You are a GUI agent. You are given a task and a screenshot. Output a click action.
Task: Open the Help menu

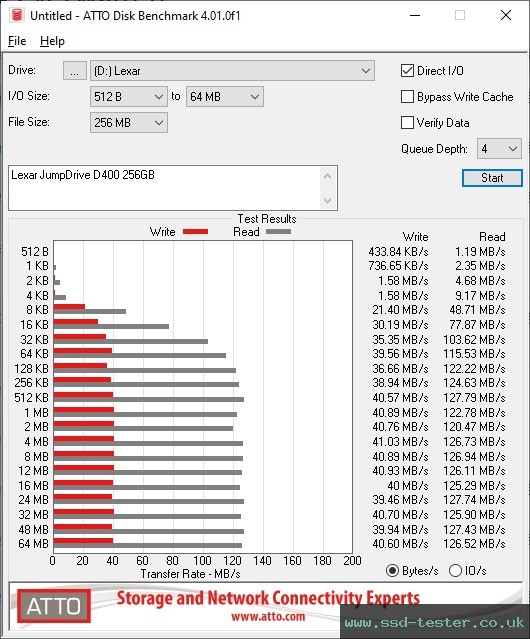[52, 41]
